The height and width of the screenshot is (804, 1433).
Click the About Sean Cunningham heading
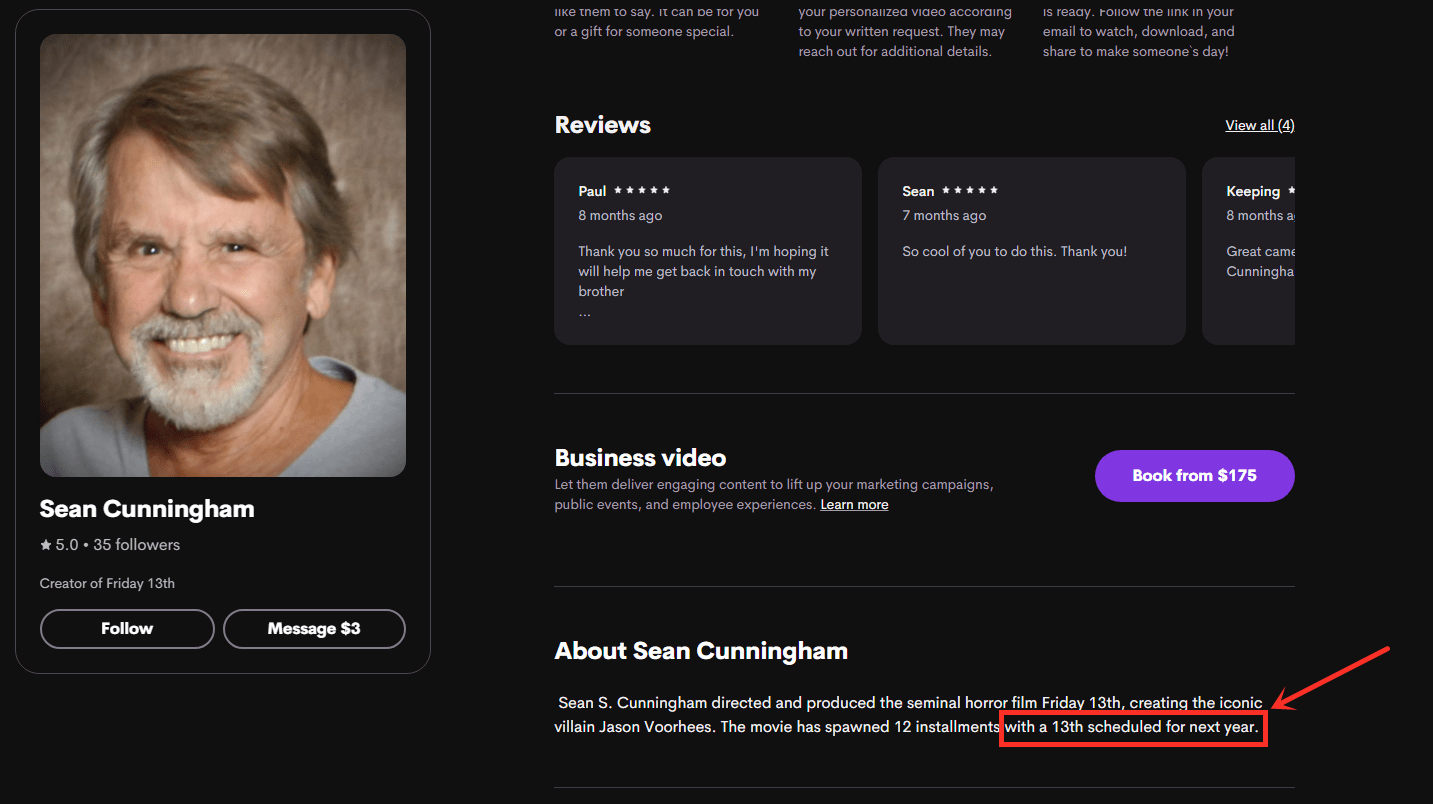tap(701, 651)
